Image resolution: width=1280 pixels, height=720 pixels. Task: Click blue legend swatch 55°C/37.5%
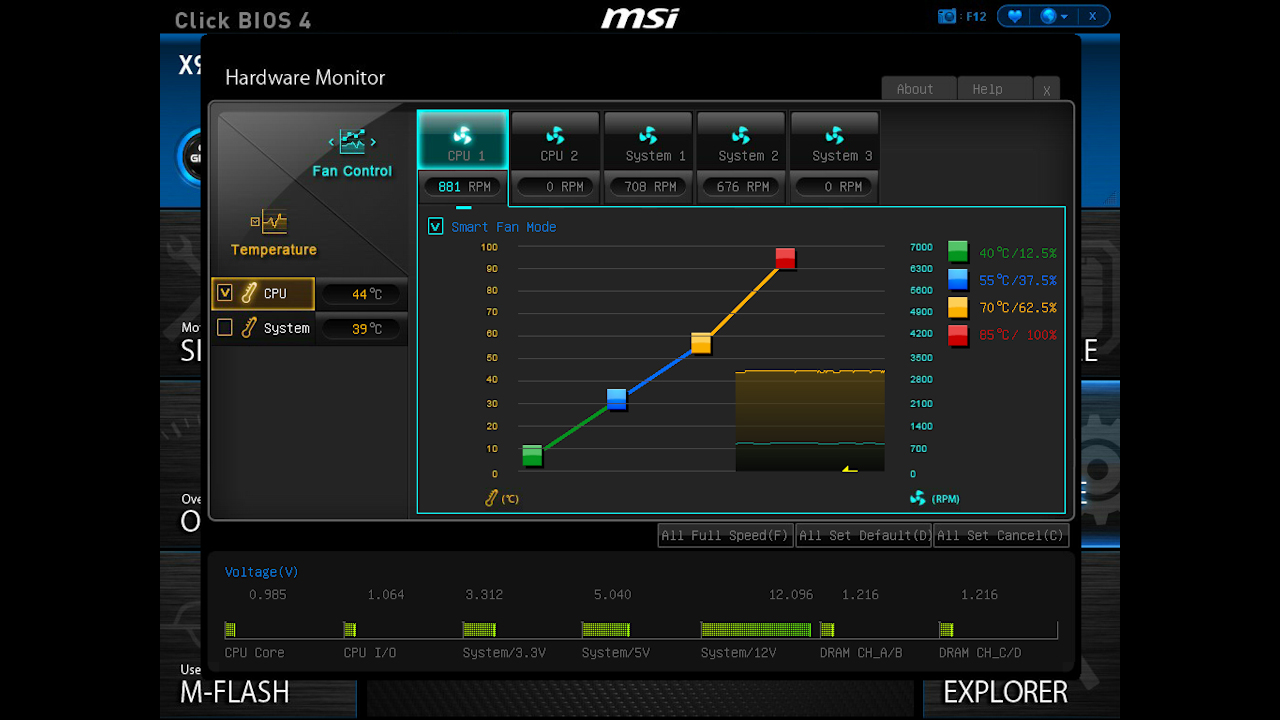click(958, 279)
